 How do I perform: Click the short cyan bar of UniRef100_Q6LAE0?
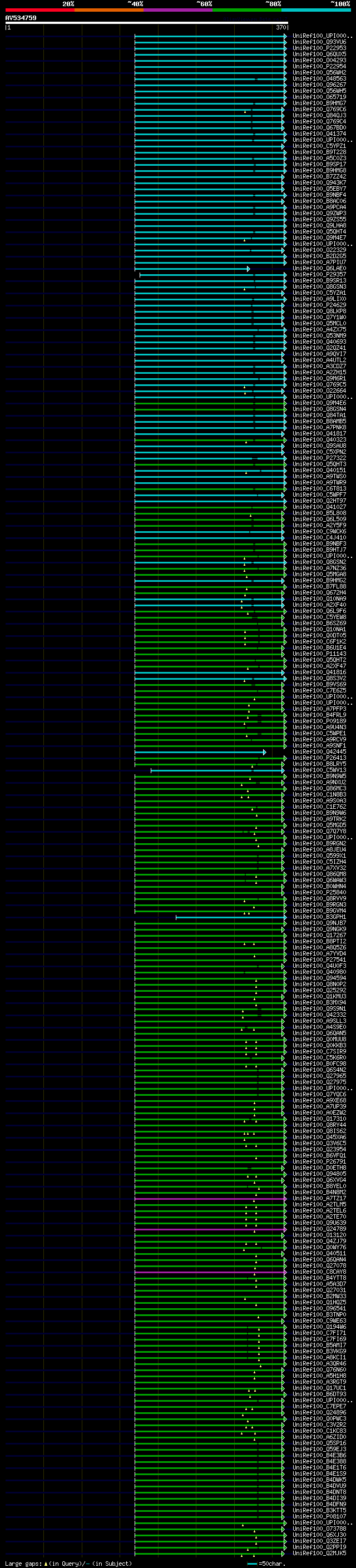pyautogui.click(x=192, y=269)
